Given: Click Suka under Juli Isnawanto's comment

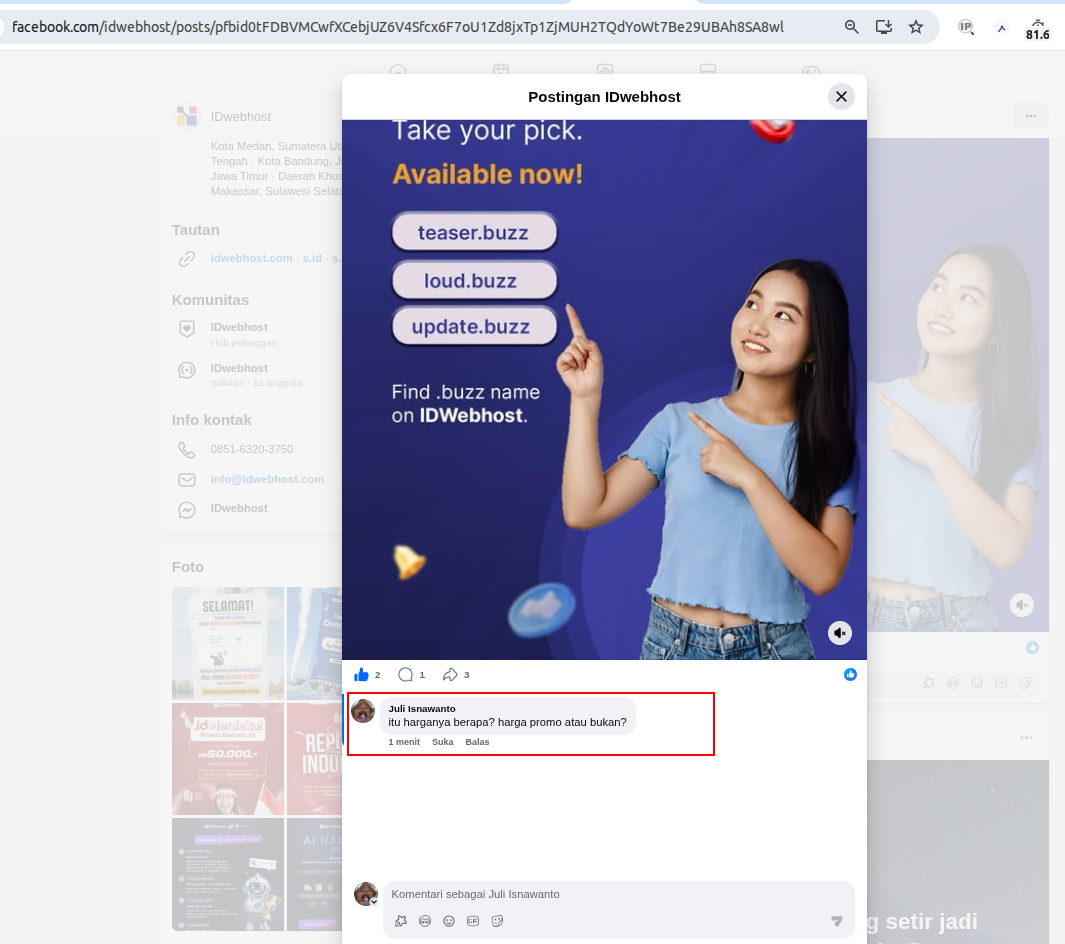Looking at the screenshot, I should 442,742.
